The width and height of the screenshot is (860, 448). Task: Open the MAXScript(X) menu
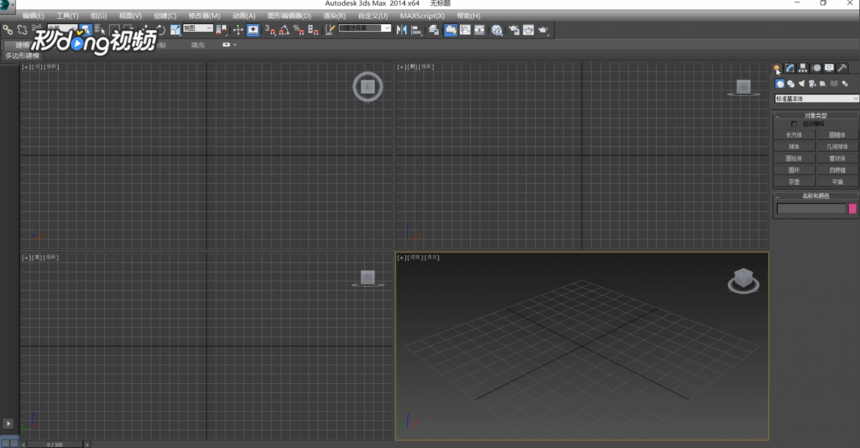point(422,16)
